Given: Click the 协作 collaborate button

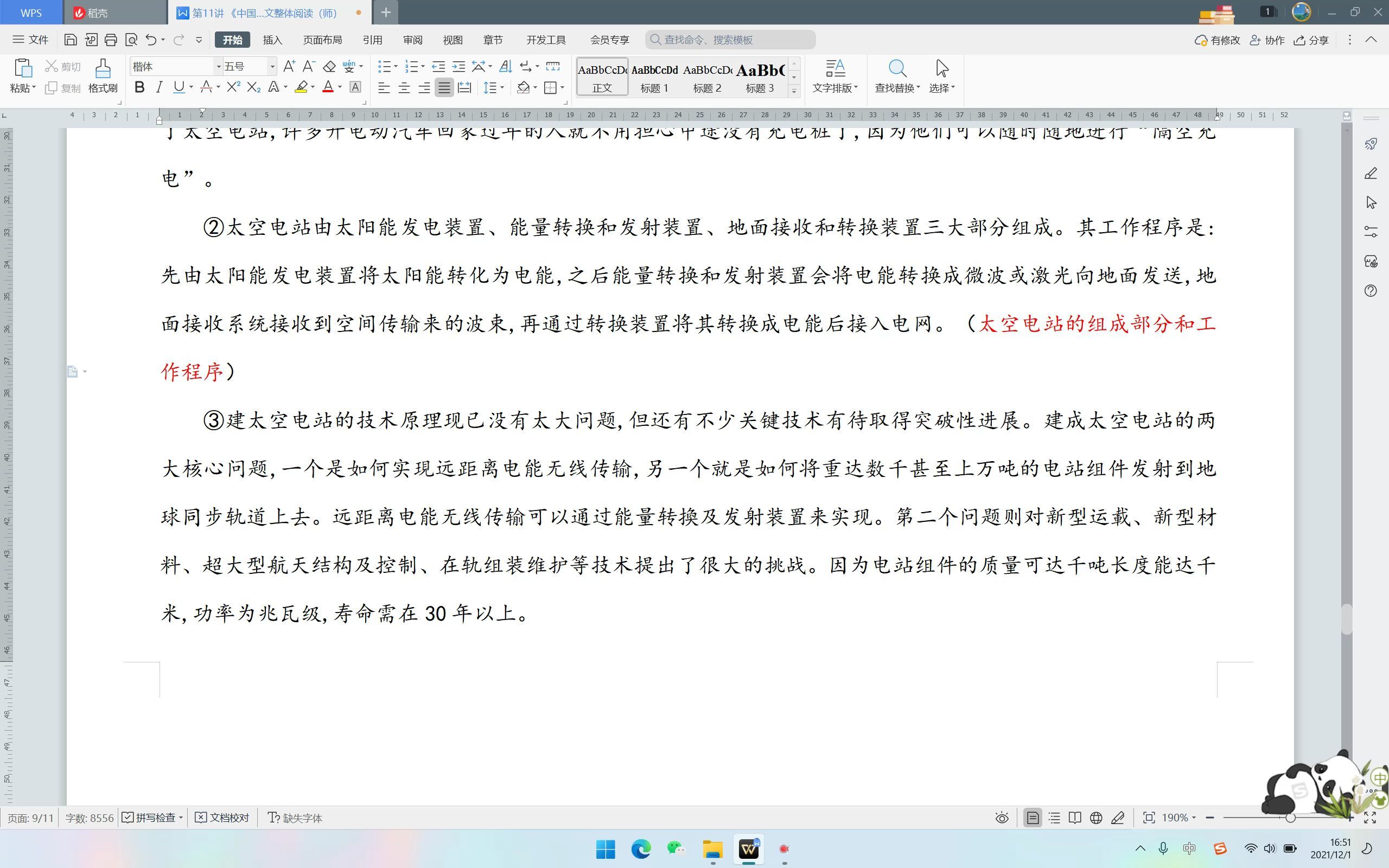Looking at the screenshot, I should (x=1267, y=40).
